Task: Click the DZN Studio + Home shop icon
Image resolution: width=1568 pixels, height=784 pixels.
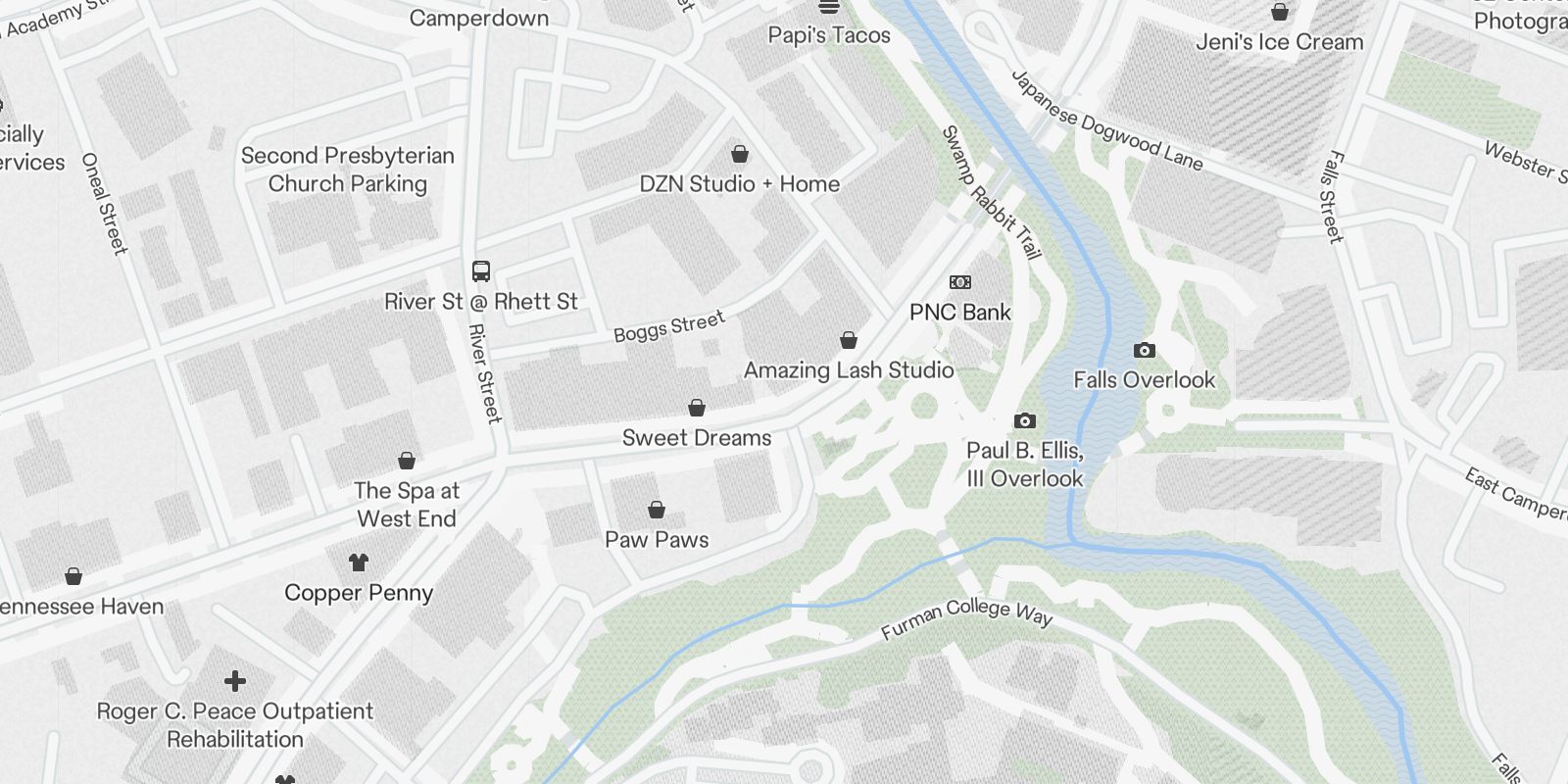Action: click(x=740, y=154)
